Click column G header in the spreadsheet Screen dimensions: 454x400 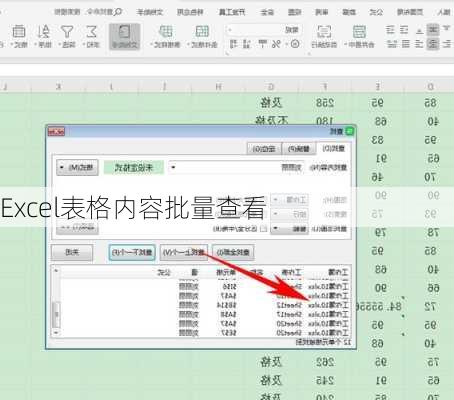tap(271, 87)
